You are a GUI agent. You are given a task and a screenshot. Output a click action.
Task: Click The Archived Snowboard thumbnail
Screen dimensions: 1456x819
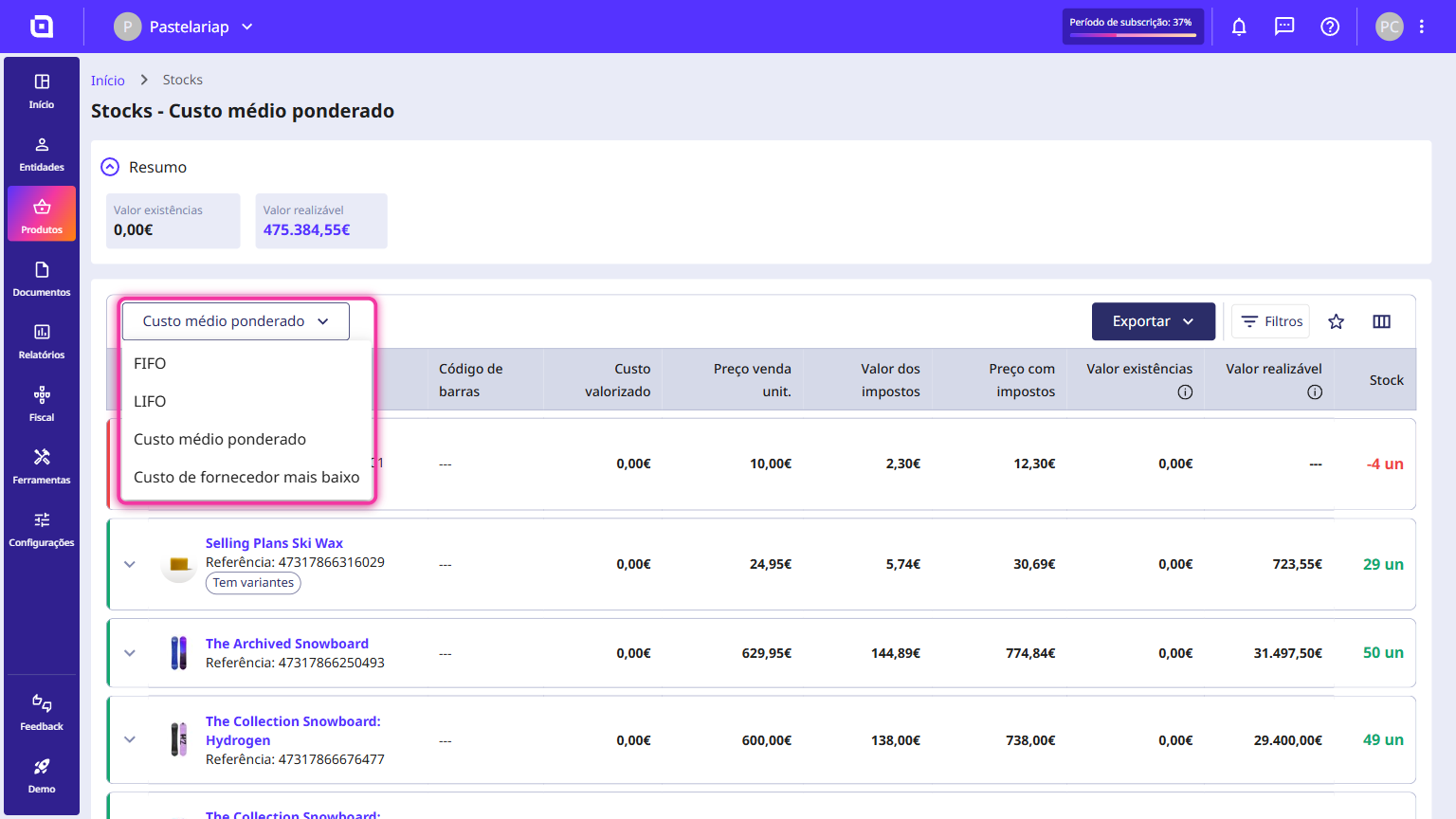178,653
